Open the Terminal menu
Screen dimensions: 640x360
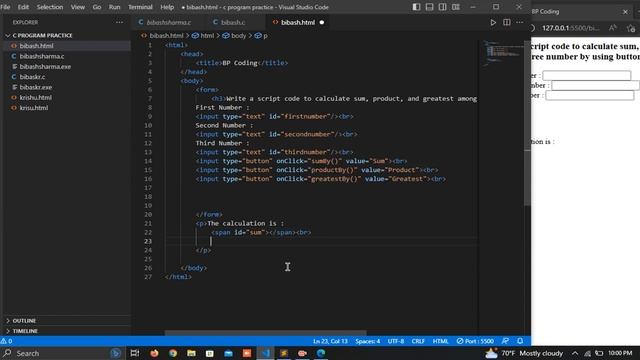(140, 7)
